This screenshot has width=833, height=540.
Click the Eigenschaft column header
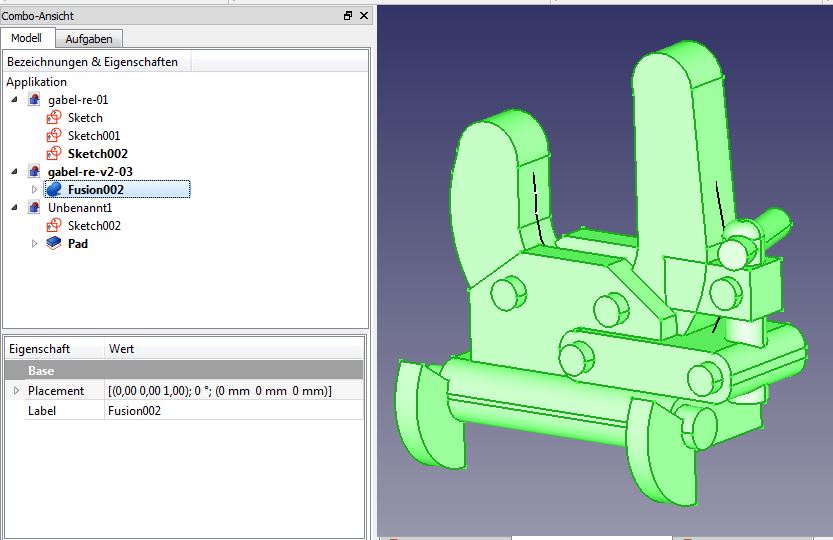coord(52,349)
